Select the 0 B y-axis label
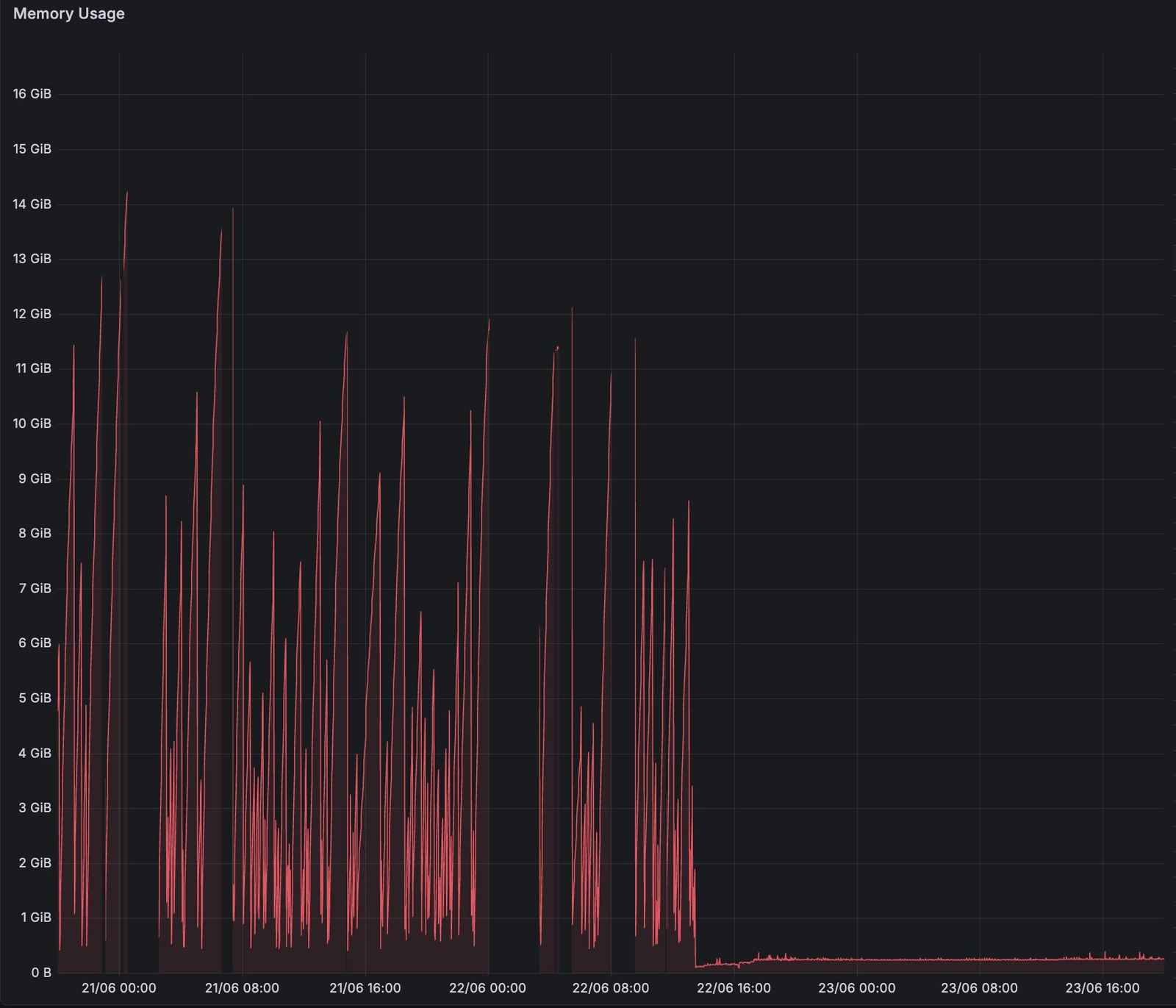1176x1008 pixels. 41,972
